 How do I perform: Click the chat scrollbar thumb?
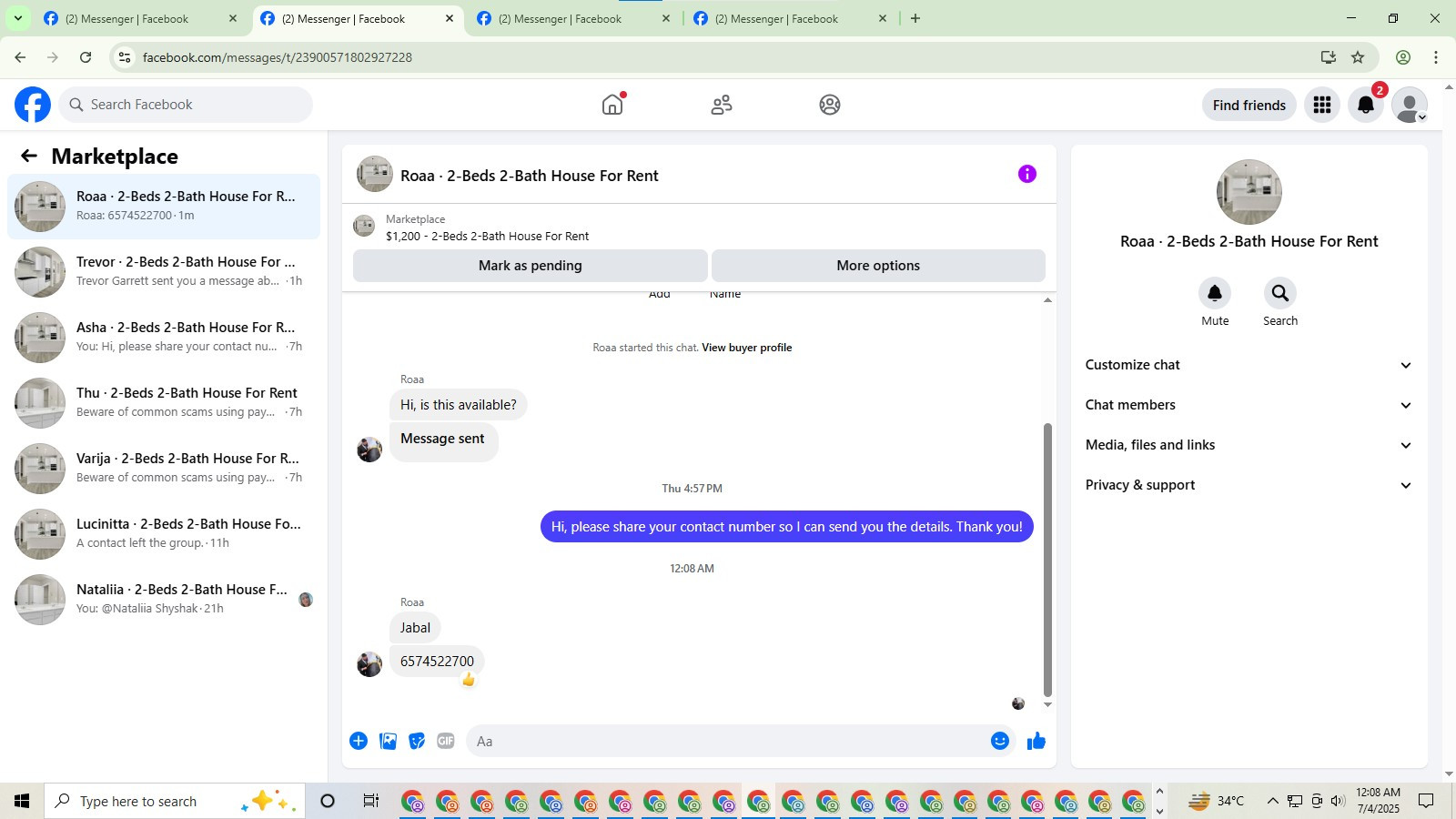click(x=1047, y=559)
